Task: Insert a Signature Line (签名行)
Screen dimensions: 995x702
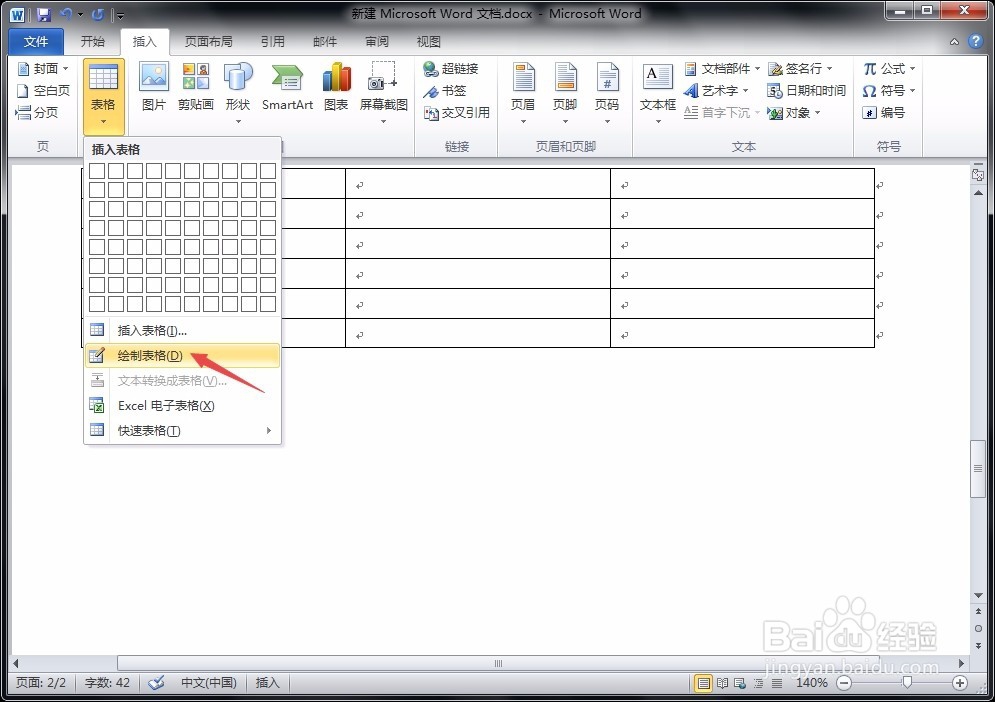Action: pos(800,68)
